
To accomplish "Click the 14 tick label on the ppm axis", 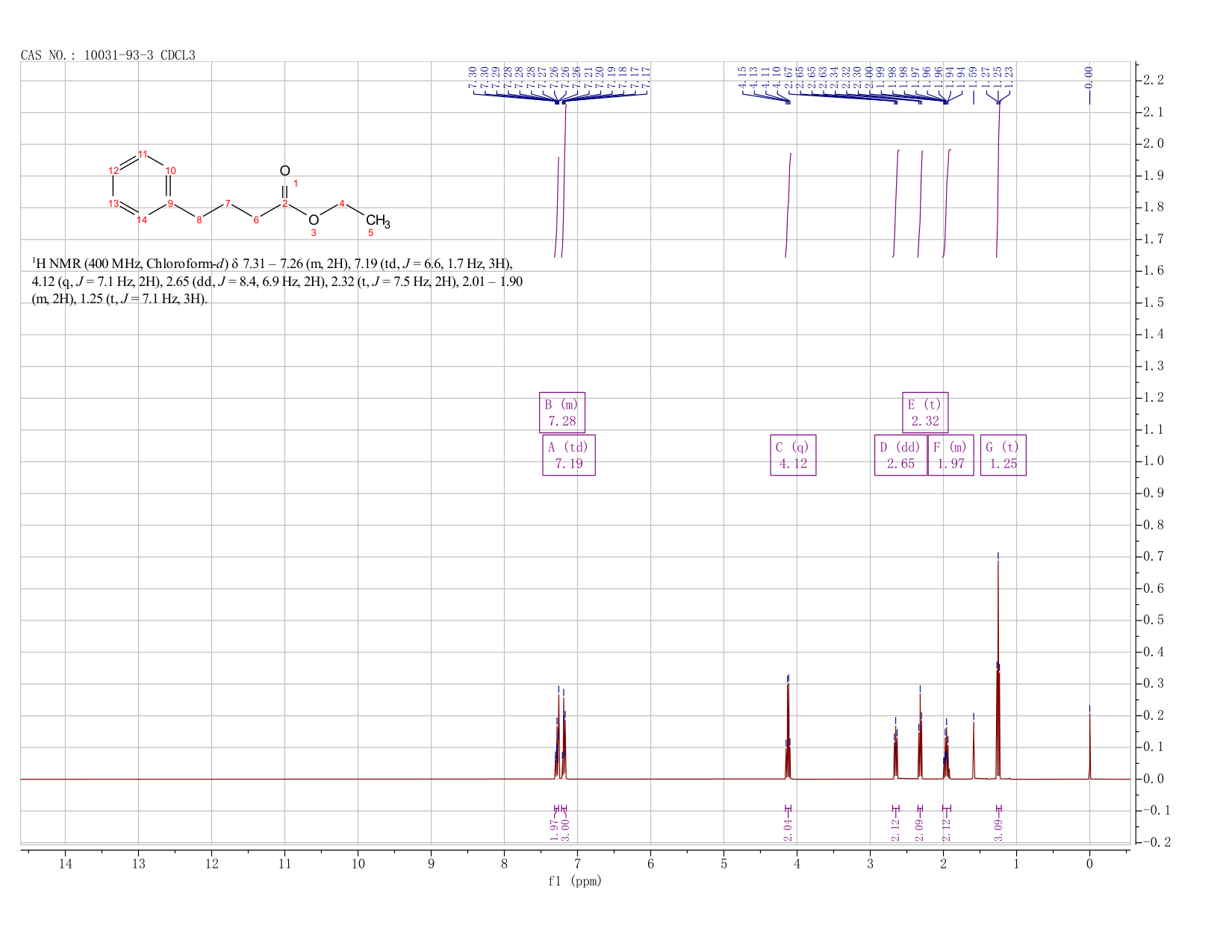I will [x=65, y=864].
